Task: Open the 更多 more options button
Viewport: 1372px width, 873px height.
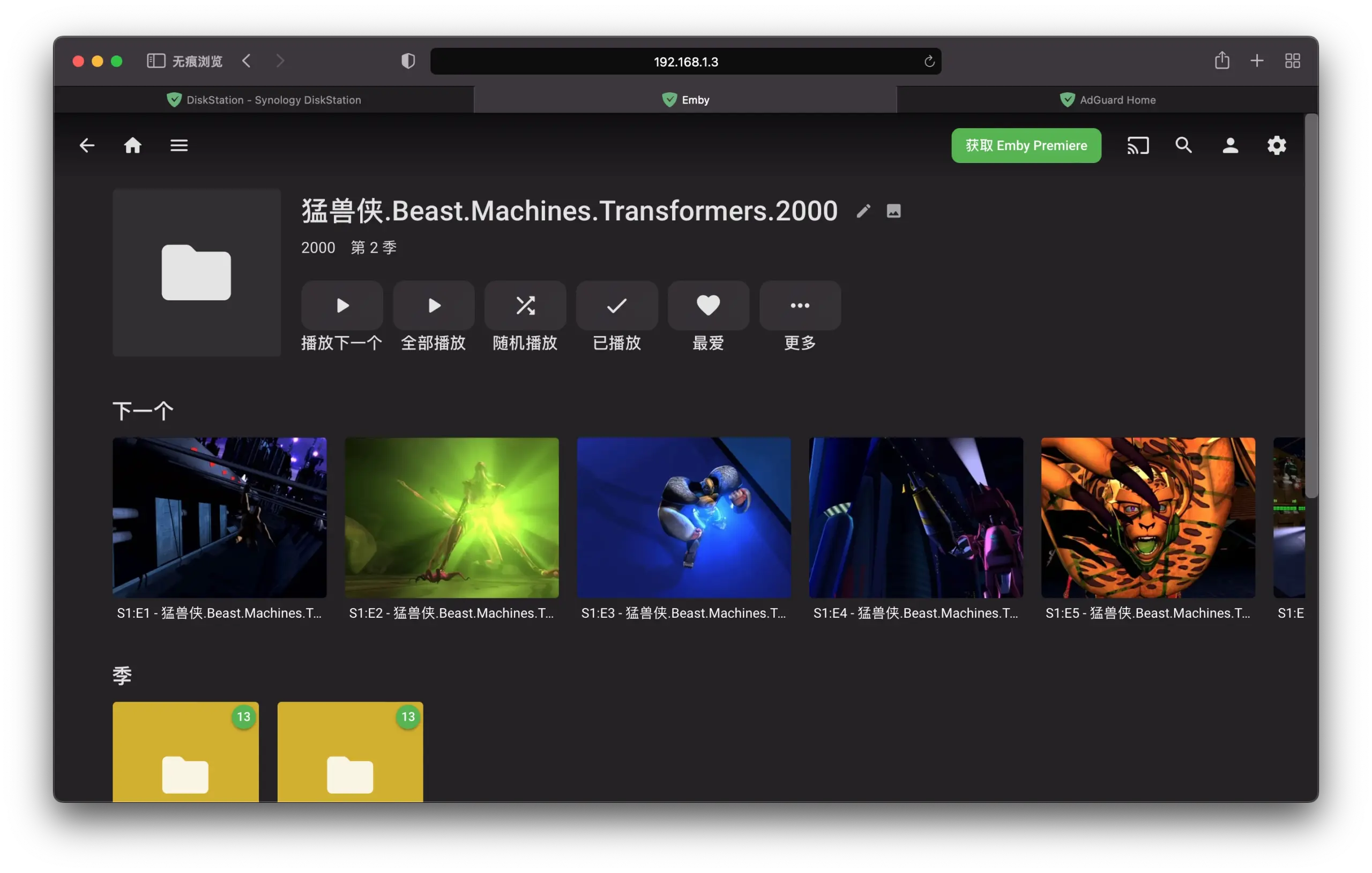Action: [800, 305]
